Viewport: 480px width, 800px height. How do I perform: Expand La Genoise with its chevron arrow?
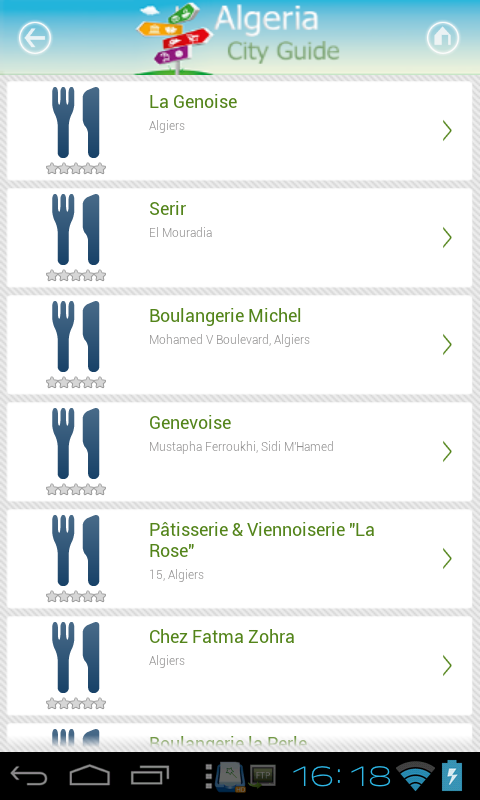(x=447, y=131)
